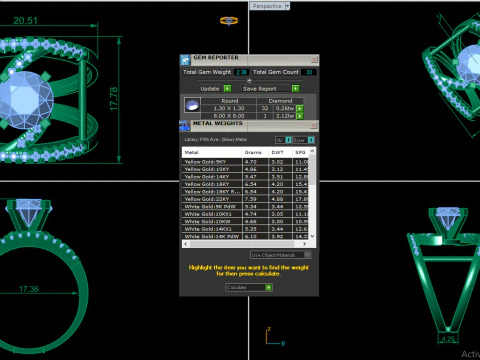480x360 pixels.
Task: Select the White Gold:9K PdW row
Action: (245, 207)
